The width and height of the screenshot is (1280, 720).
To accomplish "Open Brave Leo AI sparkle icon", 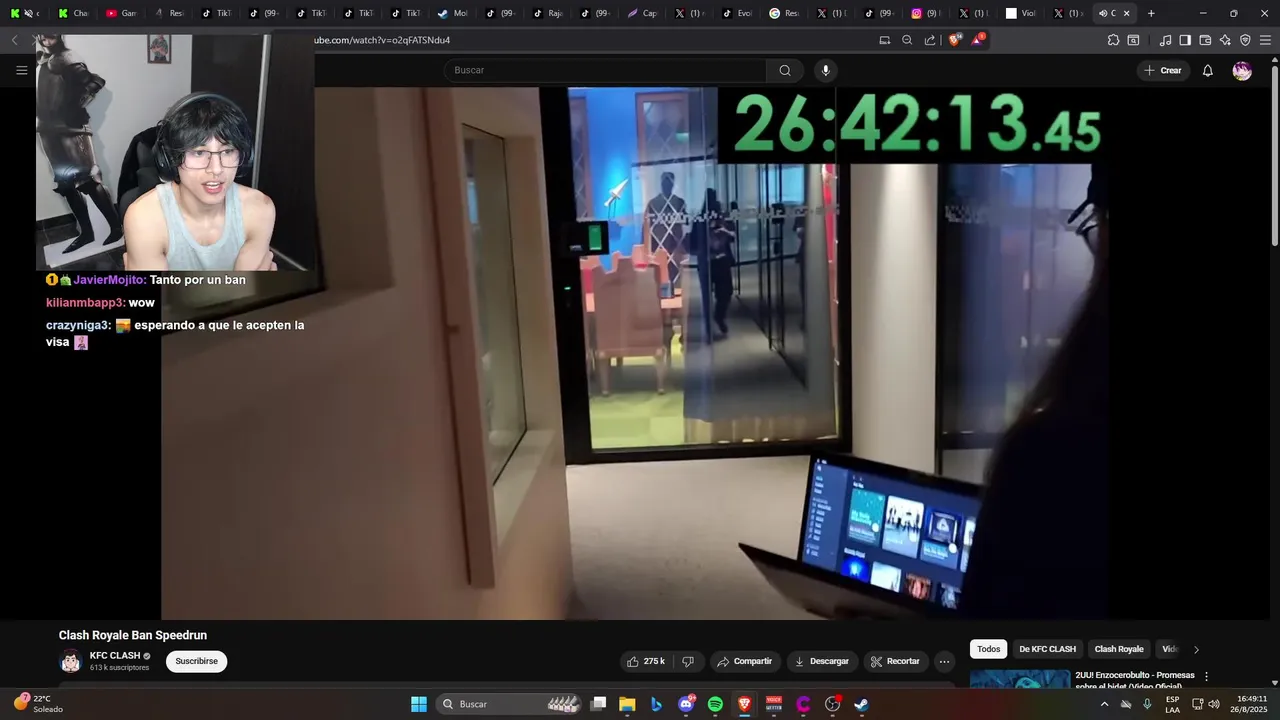I will (1225, 40).
